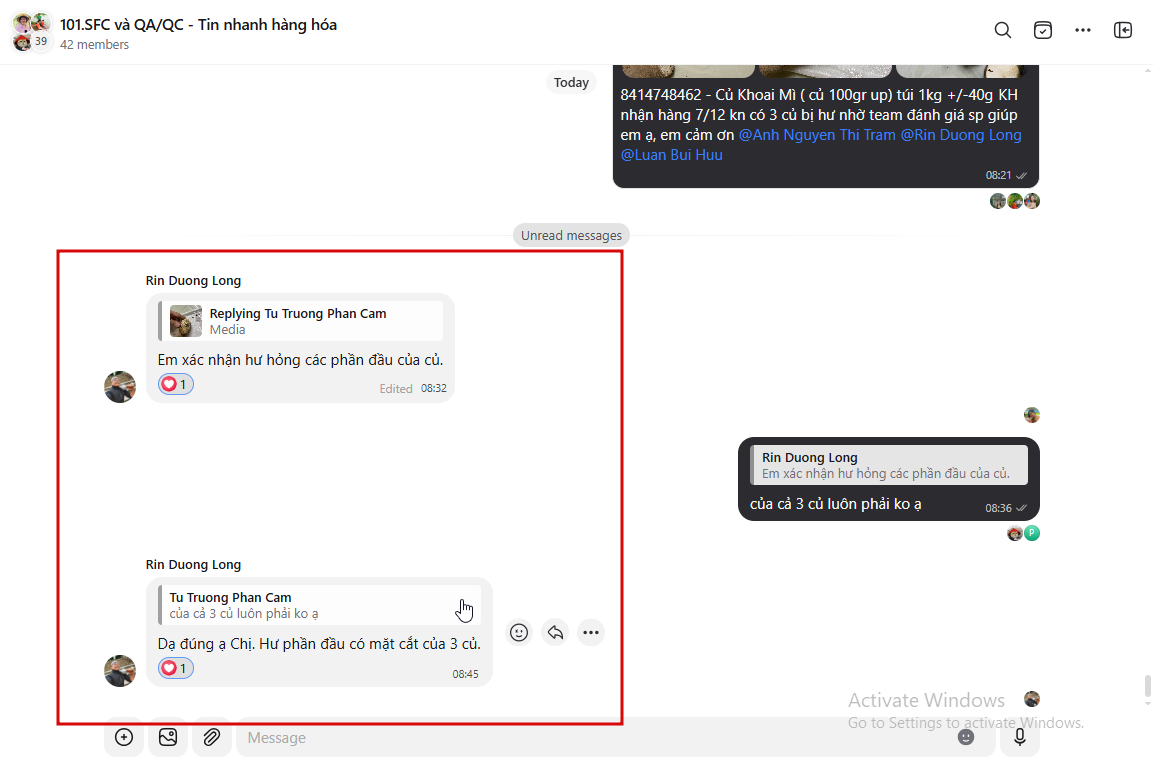
Task: Click the message starting '8414748462 - Củ Khoai Mì'
Action: point(821,125)
